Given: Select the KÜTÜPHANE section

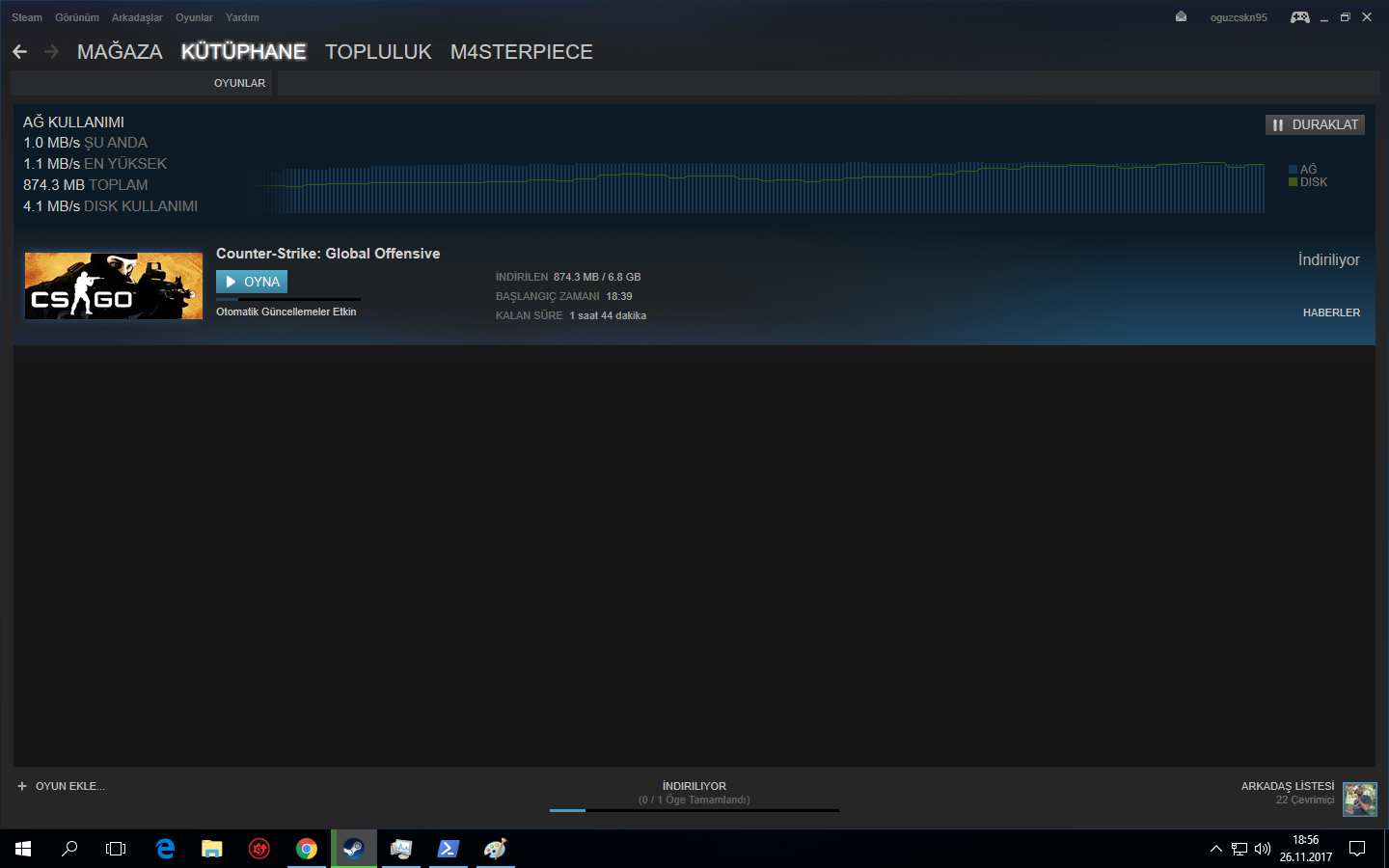Looking at the screenshot, I should tap(244, 52).
